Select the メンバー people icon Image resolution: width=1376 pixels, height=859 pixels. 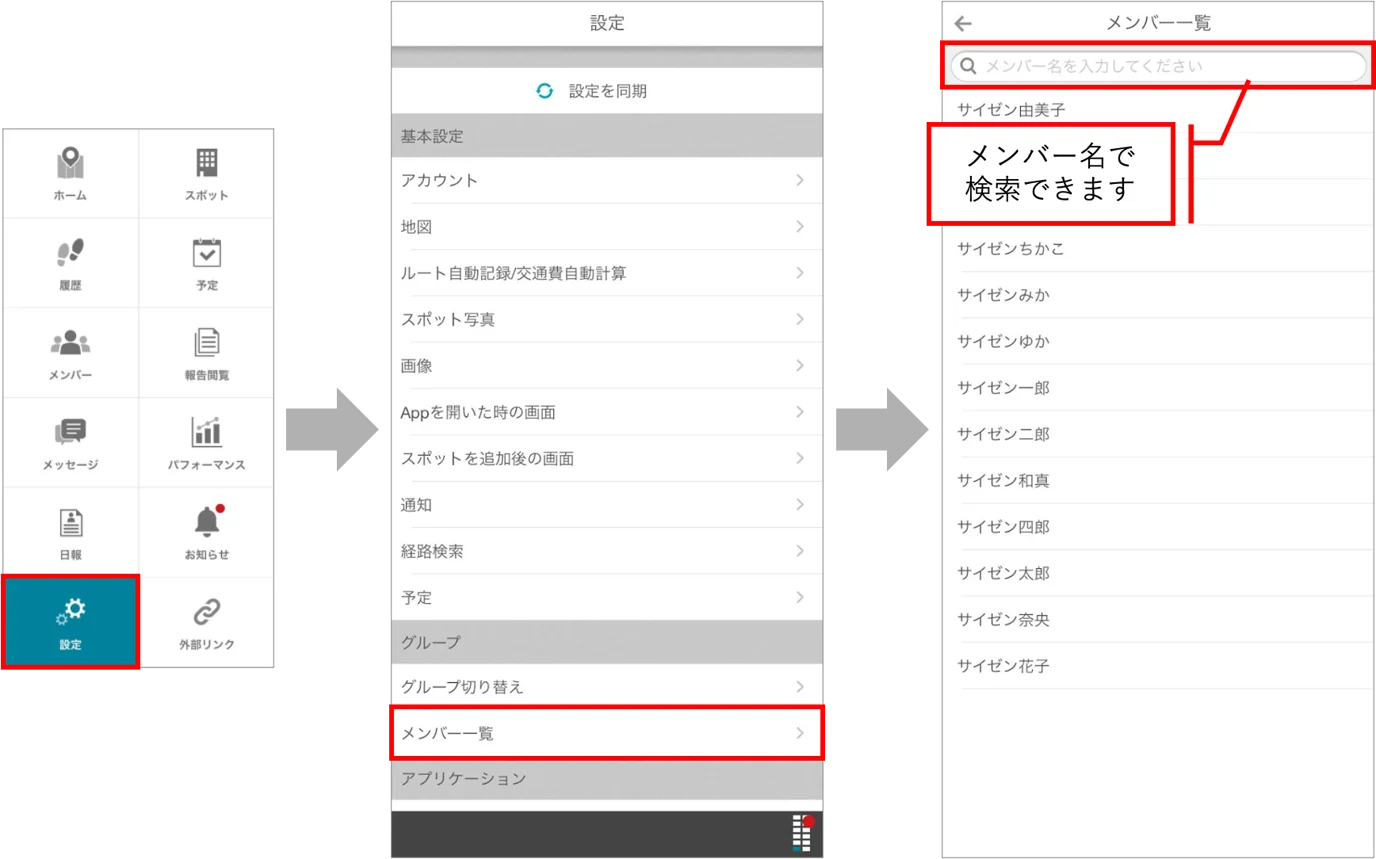[x=70, y=342]
